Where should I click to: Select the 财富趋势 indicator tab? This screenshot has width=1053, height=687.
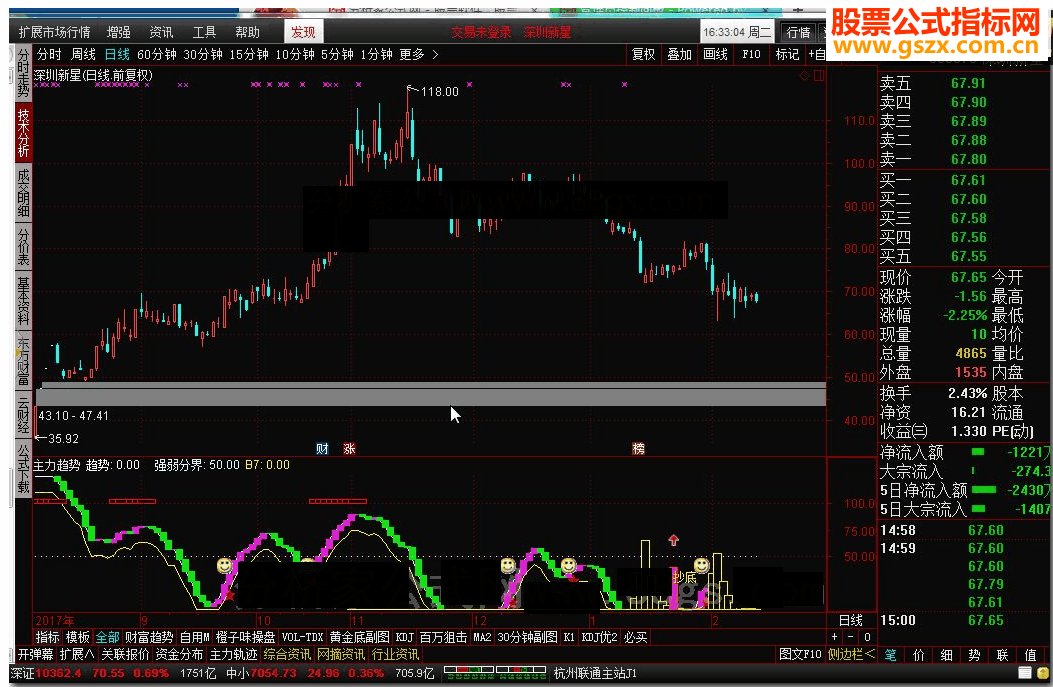point(149,637)
